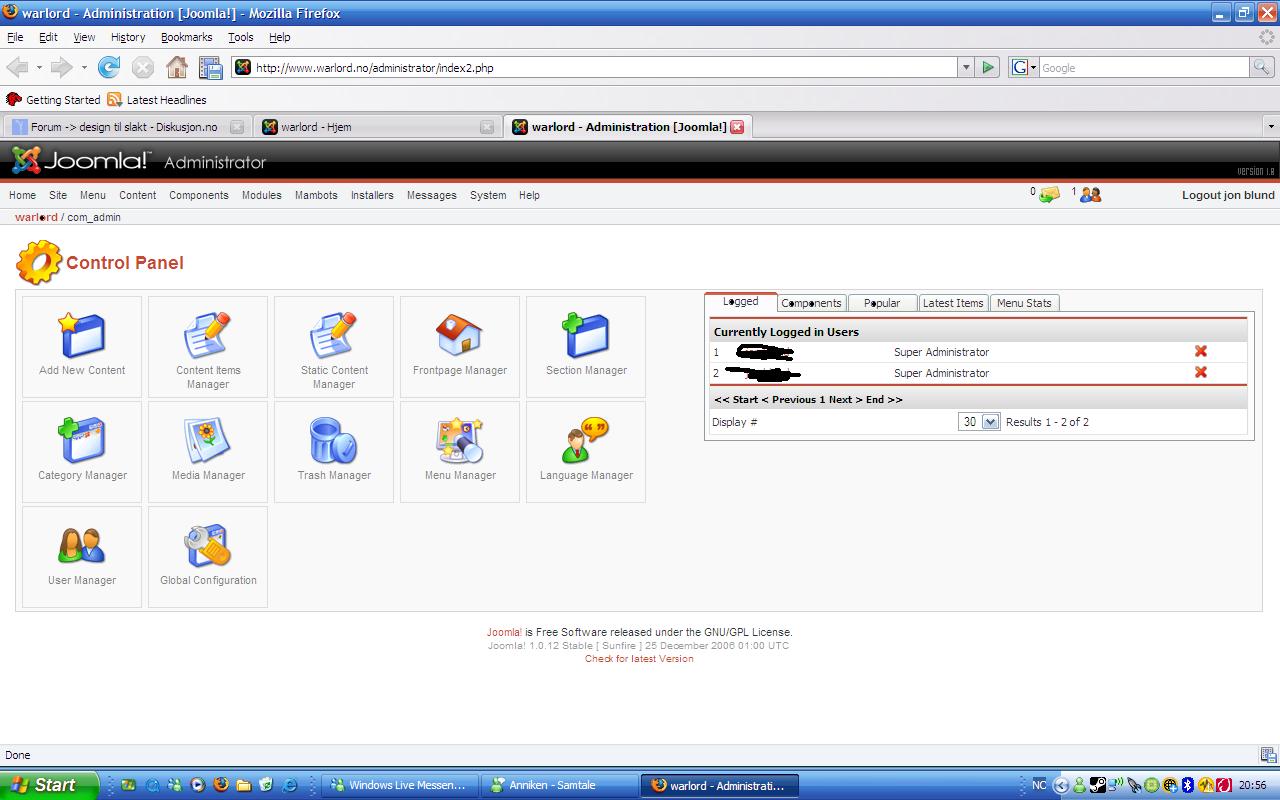Select the Logged tab

click(x=740, y=302)
